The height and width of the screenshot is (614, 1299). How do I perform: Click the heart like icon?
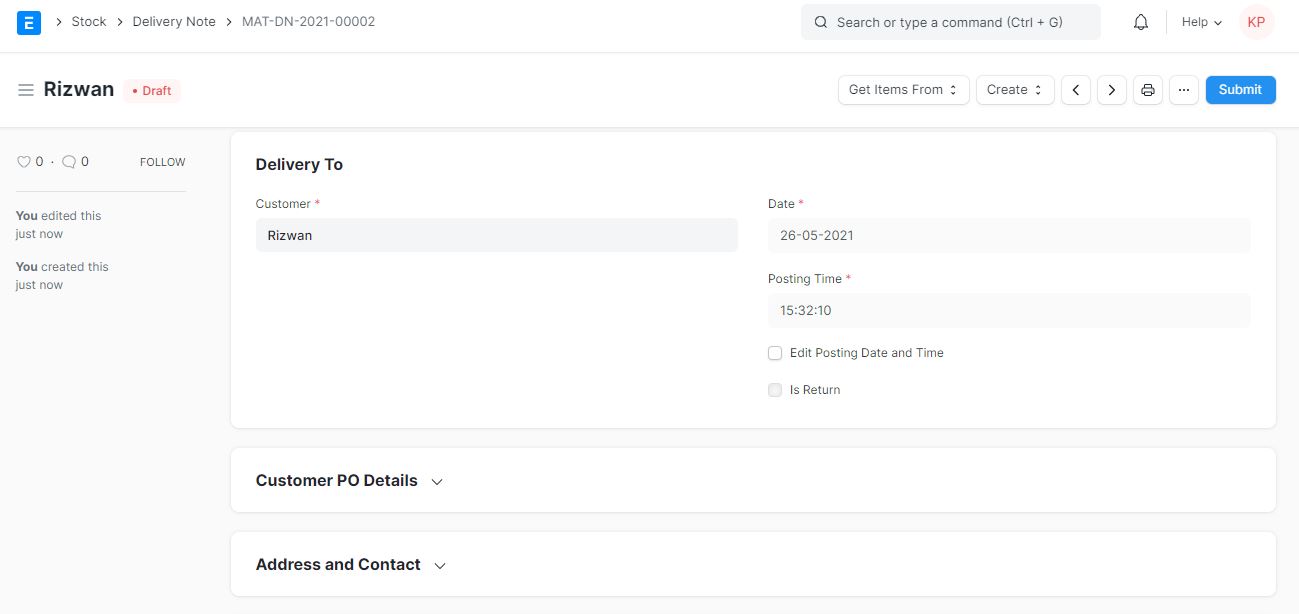pos(24,162)
